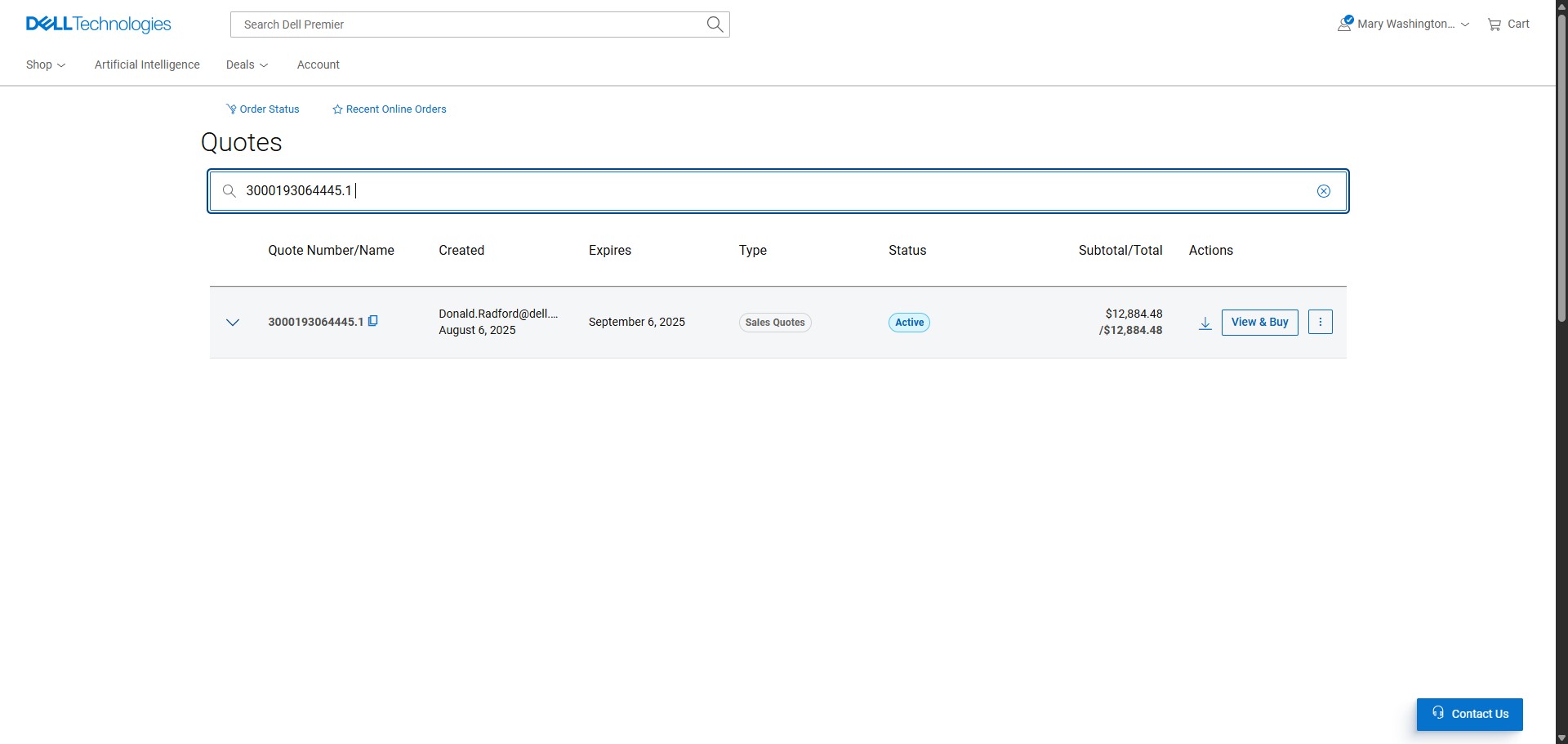Click the Account menu item
The height and width of the screenshot is (744, 1568).
click(318, 65)
